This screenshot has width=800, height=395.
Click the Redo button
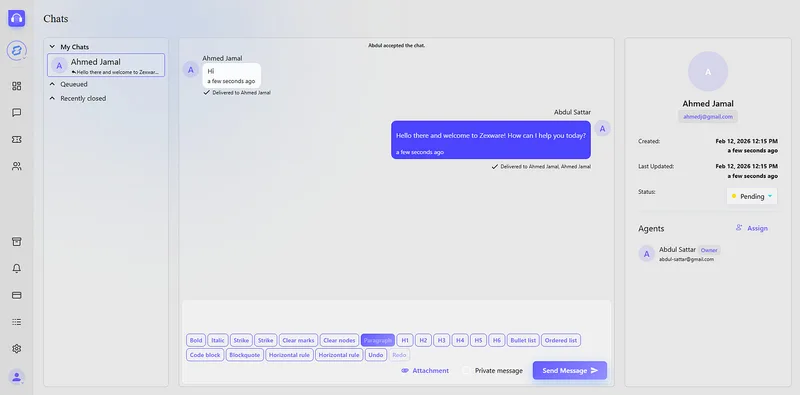click(399, 355)
